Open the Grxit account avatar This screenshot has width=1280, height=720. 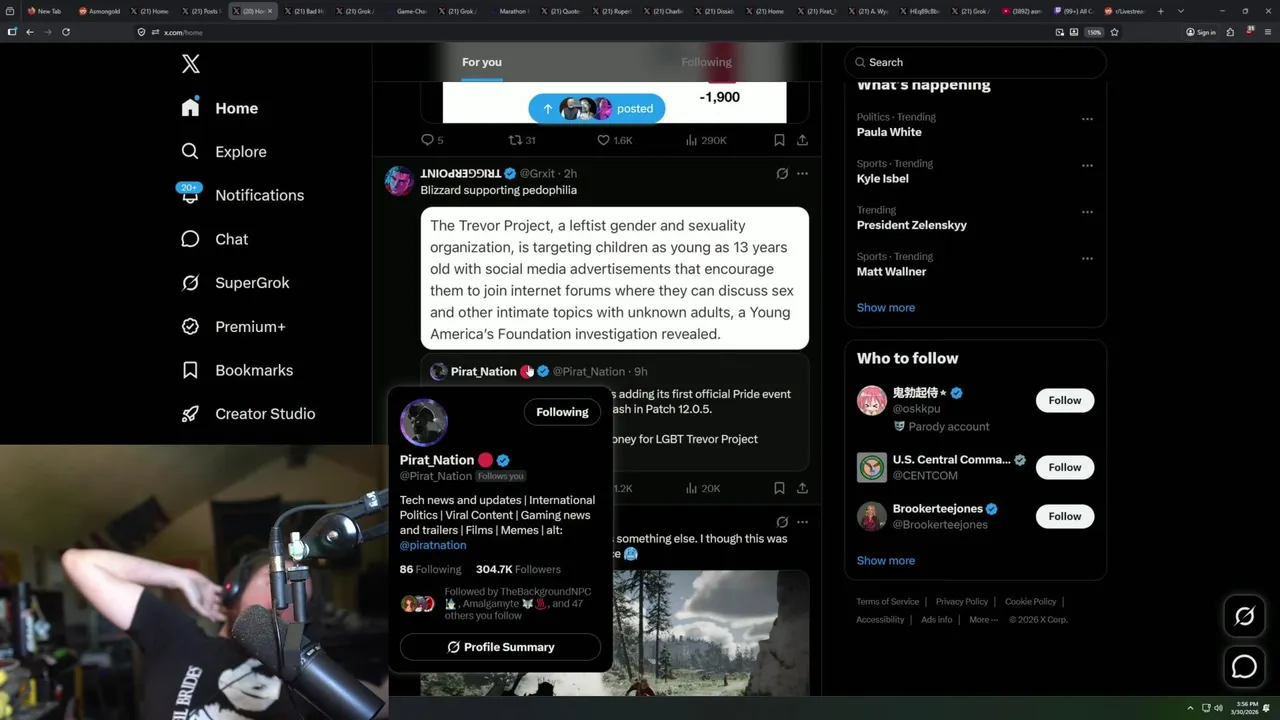[x=399, y=181]
